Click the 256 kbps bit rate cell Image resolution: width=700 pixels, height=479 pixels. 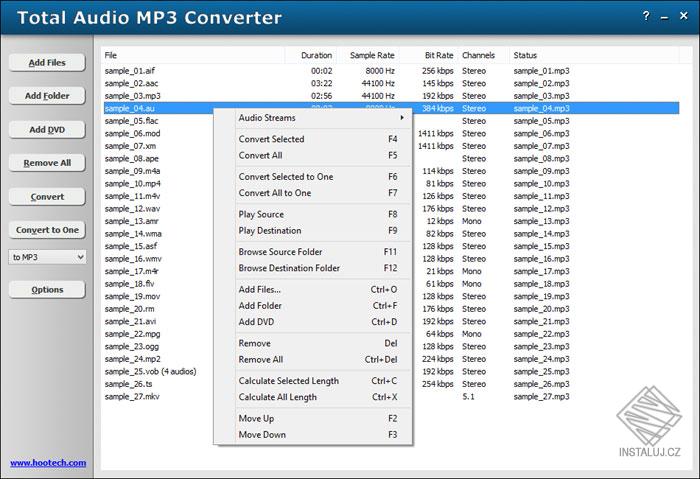pos(438,71)
